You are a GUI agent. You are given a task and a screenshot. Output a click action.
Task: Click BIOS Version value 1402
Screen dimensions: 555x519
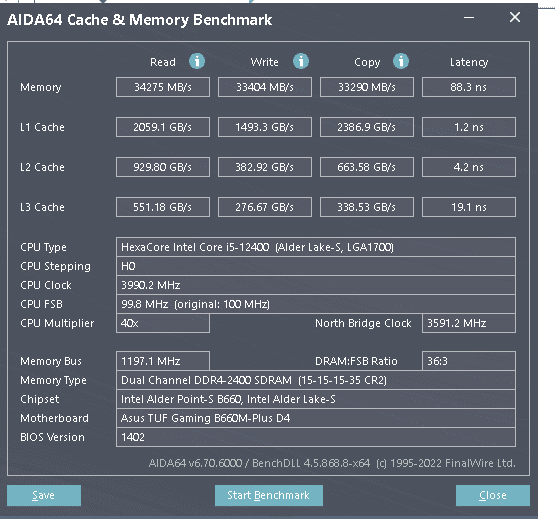coord(316,438)
